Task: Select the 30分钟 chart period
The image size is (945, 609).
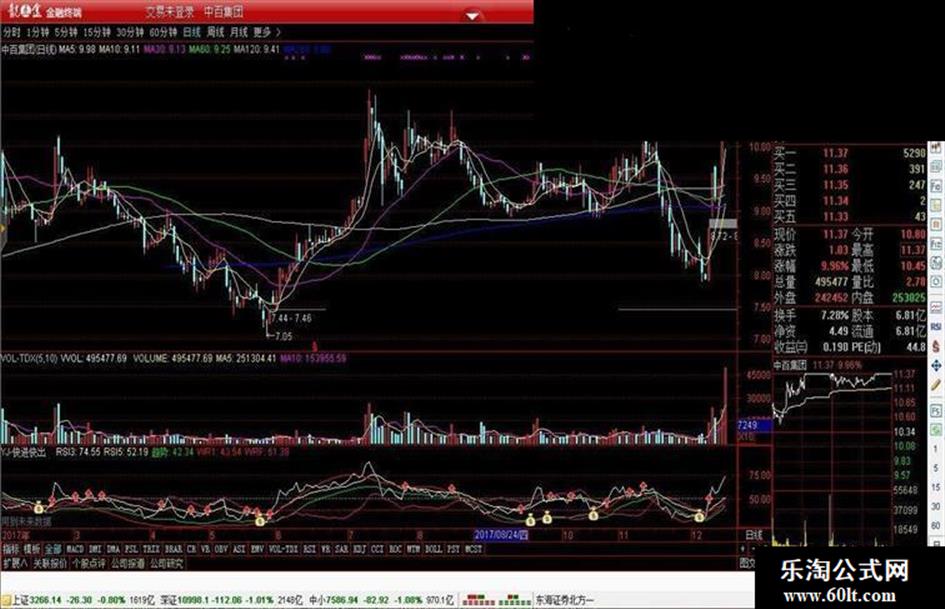Action: 130,32
